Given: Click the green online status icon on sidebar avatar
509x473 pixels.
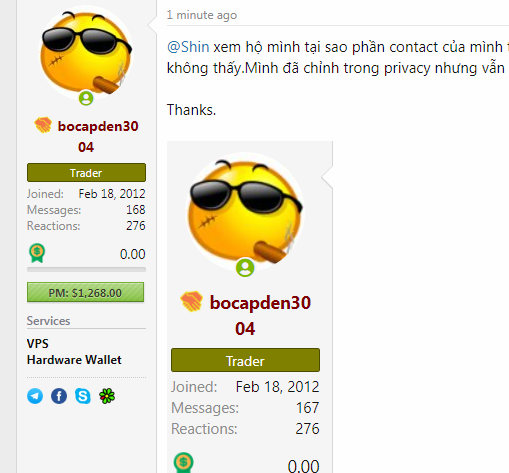Looking at the screenshot, I should tap(86, 98).
